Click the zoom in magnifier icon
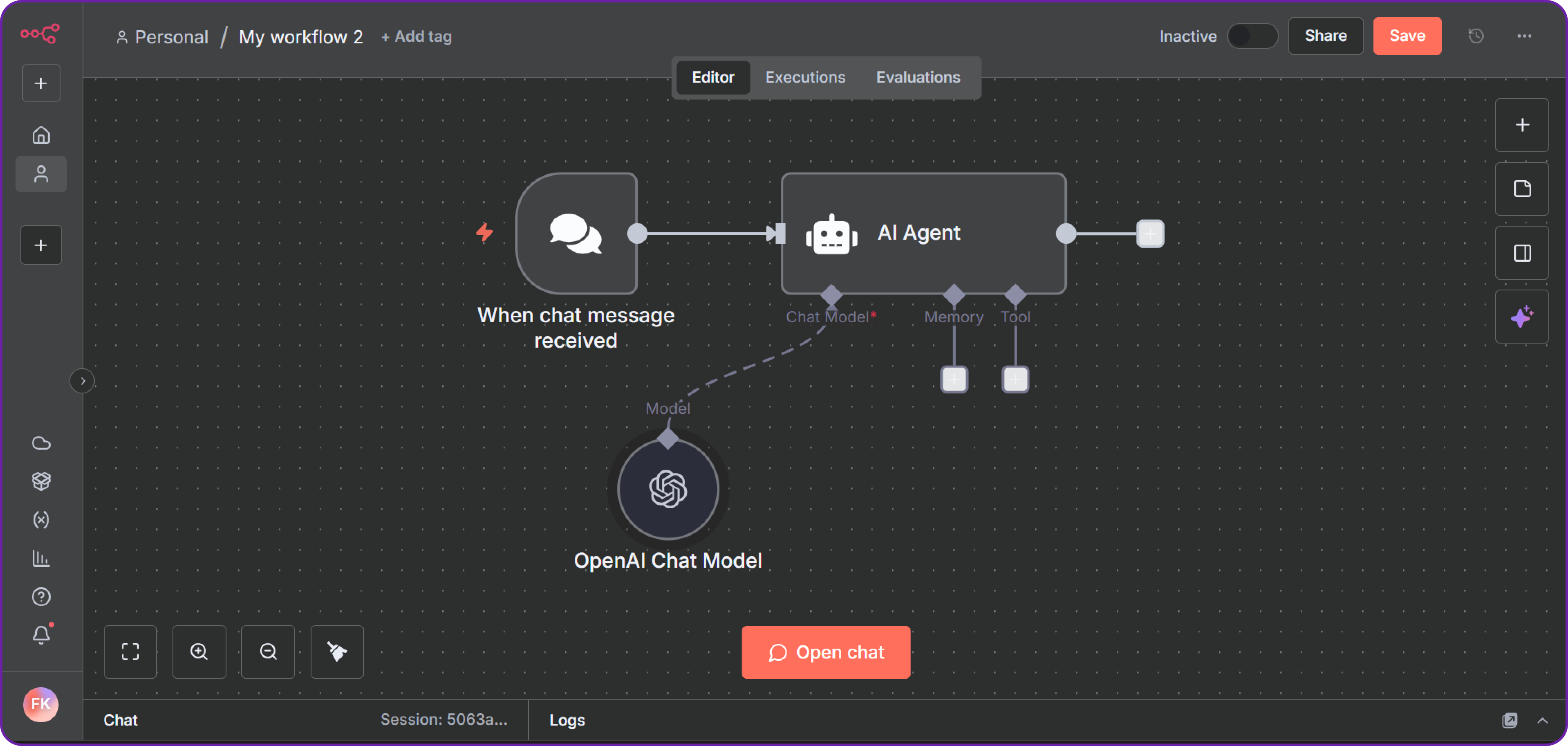 (199, 652)
